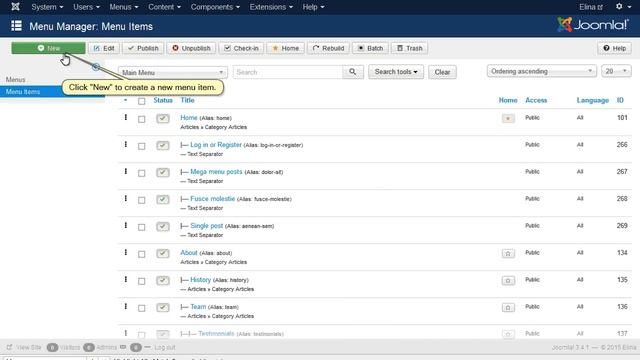
Task: Toggle published status of History item
Action: [x=162, y=280]
